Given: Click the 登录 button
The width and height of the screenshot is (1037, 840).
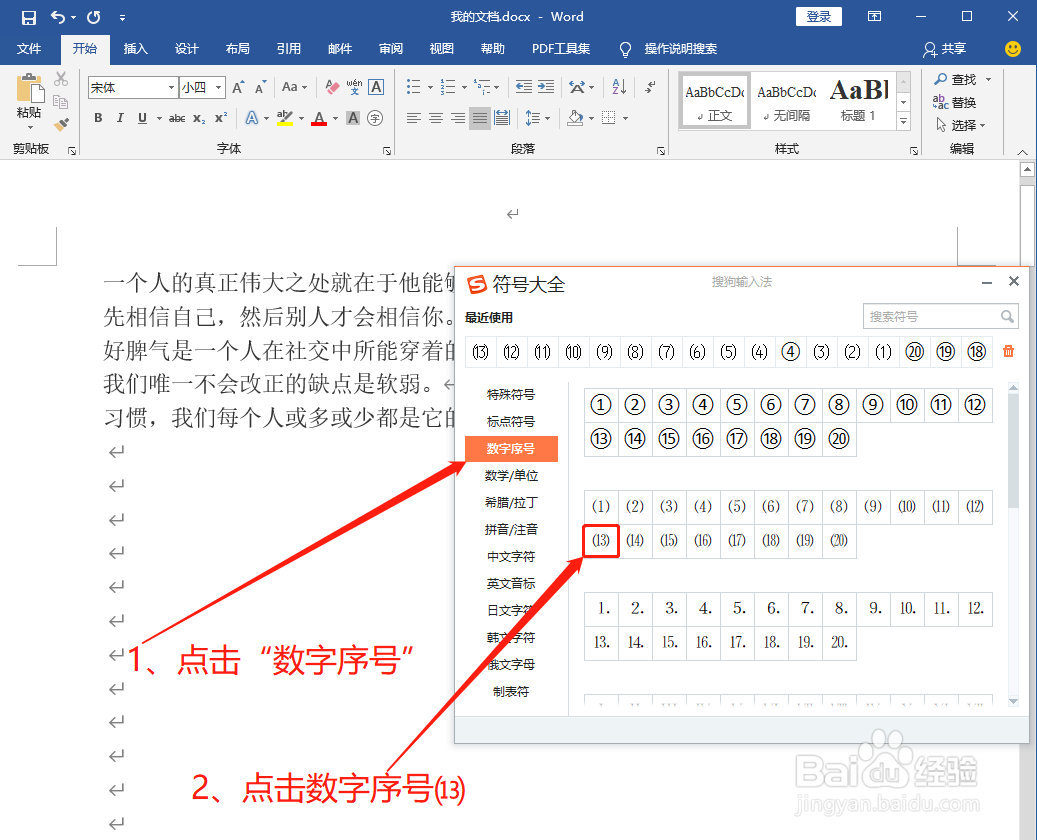Looking at the screenshot, I should [x=818, y=16].
